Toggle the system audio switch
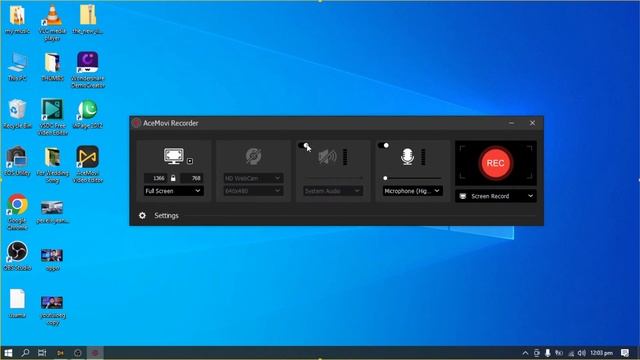This screenshot has height=360, width=640. [304, 145]
